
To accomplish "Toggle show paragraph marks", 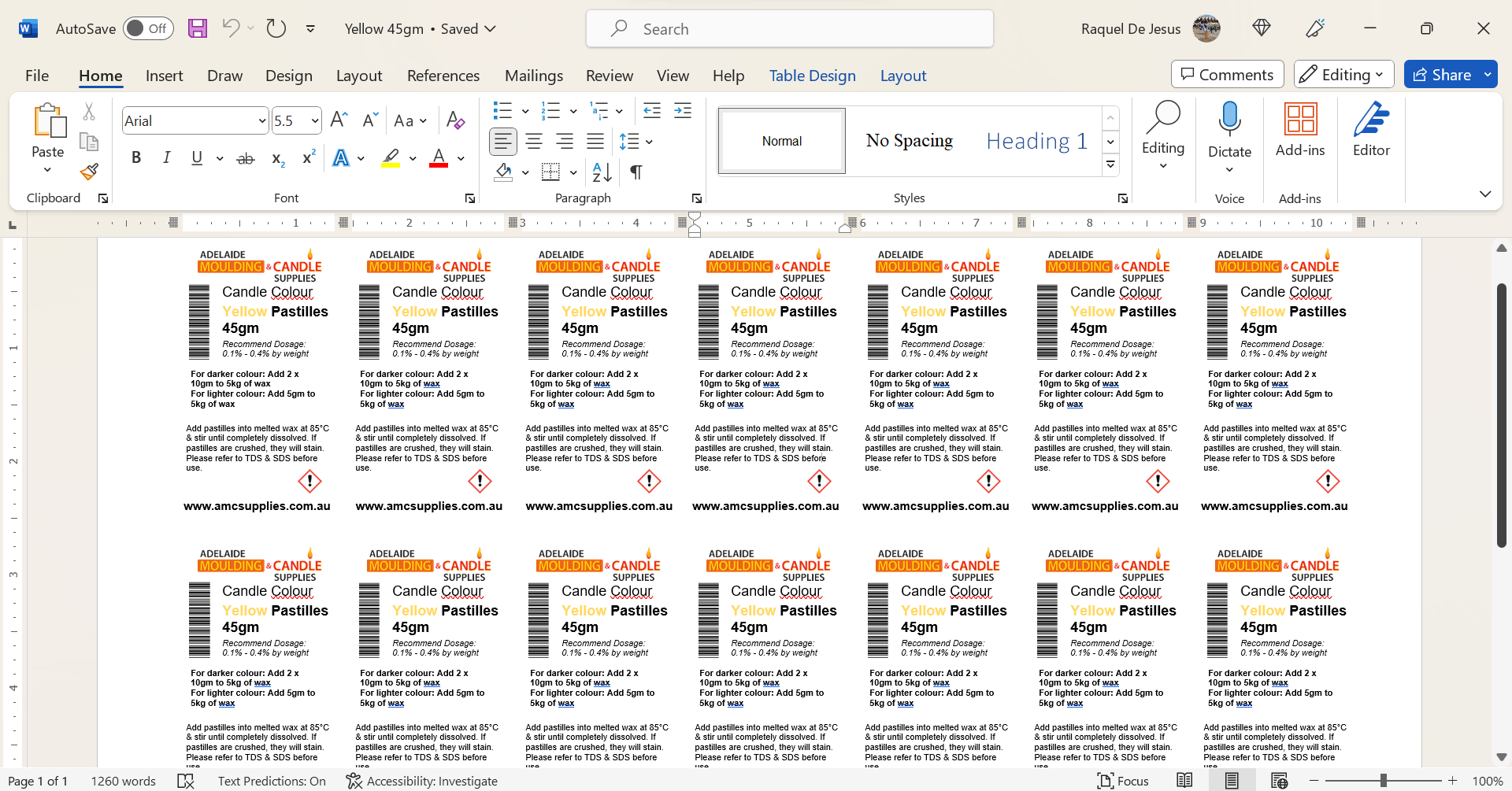I will point(636,172).
